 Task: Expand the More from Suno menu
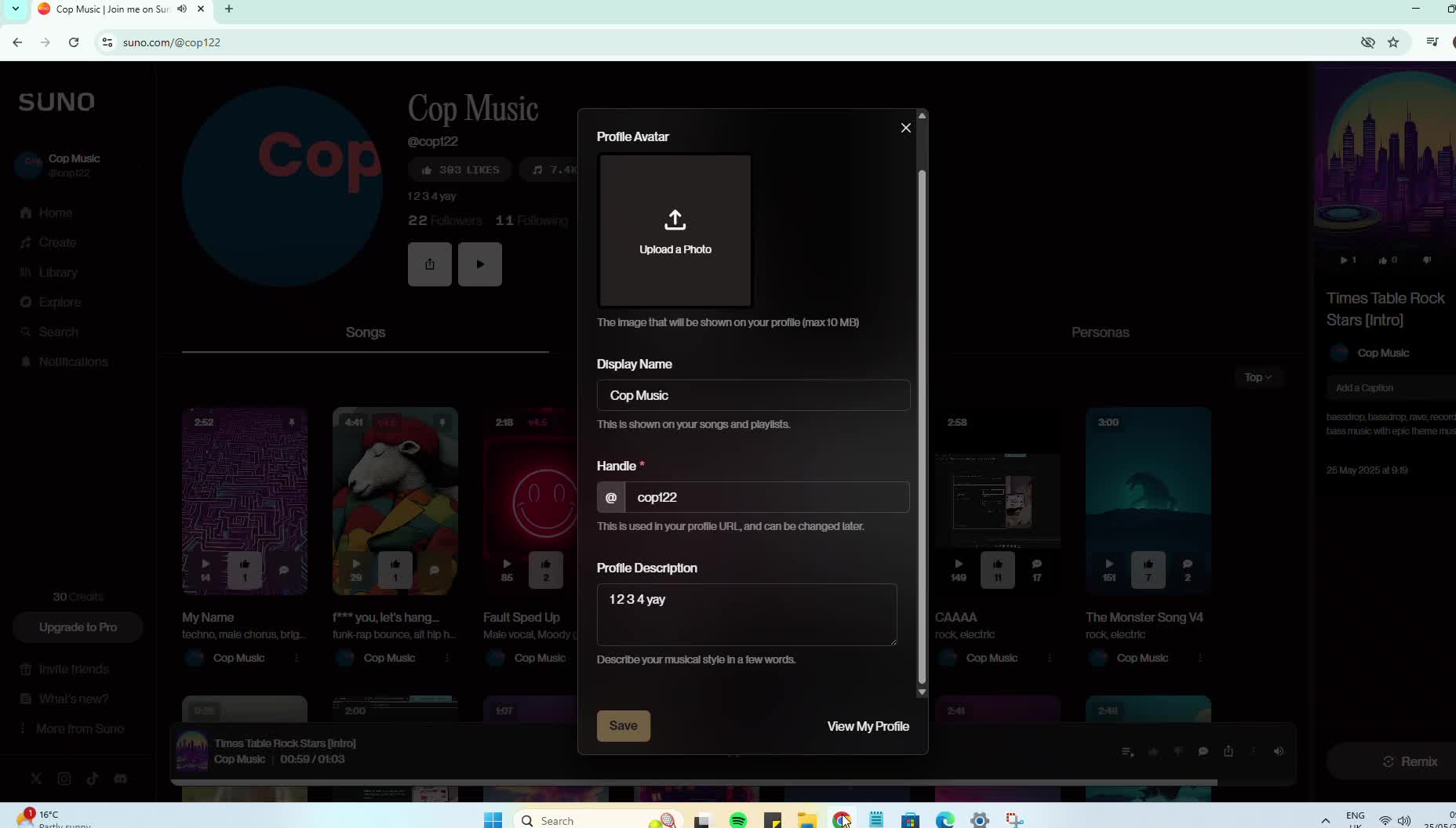click(79, 728)
